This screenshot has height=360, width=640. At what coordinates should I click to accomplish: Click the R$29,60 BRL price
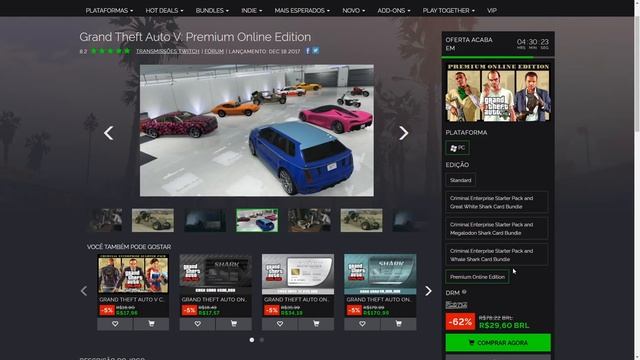[x=504, y=325]
